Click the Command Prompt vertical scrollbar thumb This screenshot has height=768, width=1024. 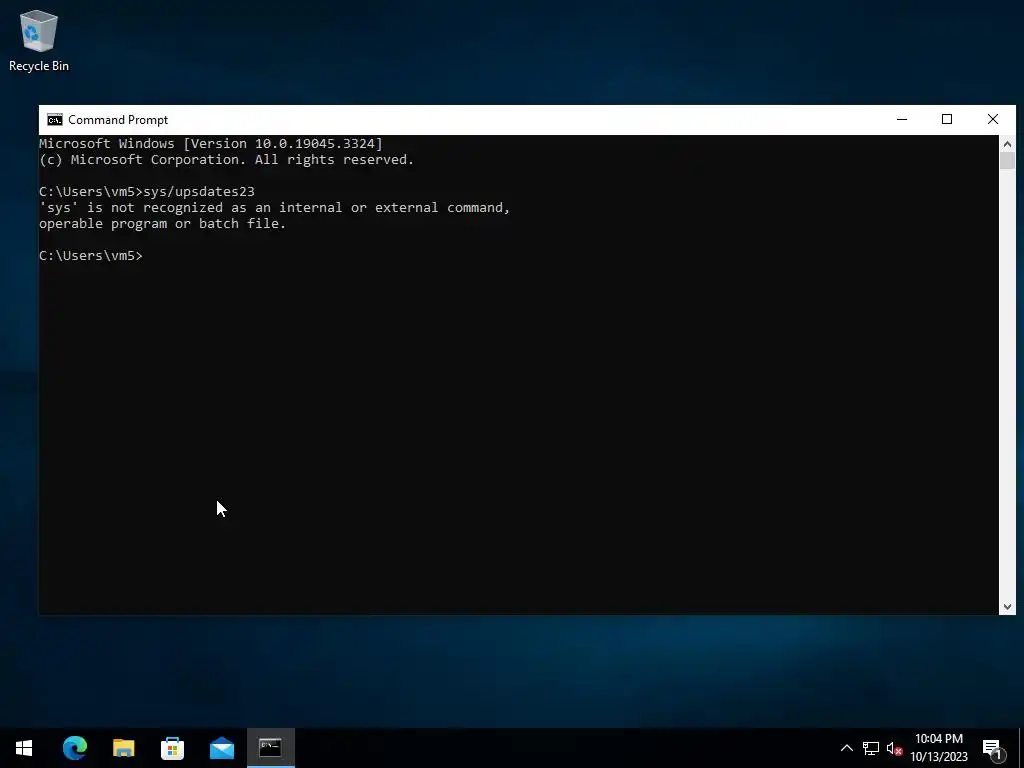click(1007, 161)
